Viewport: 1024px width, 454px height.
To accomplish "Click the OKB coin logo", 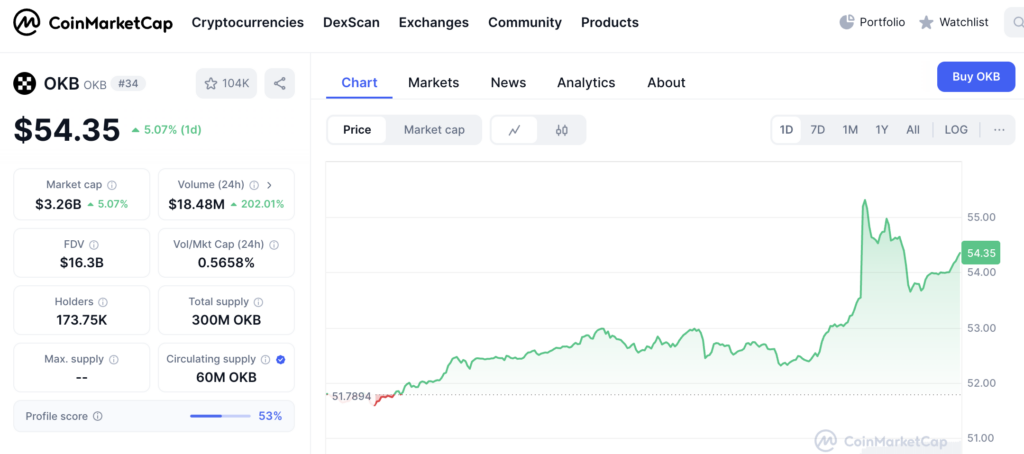I will [25, 84].
